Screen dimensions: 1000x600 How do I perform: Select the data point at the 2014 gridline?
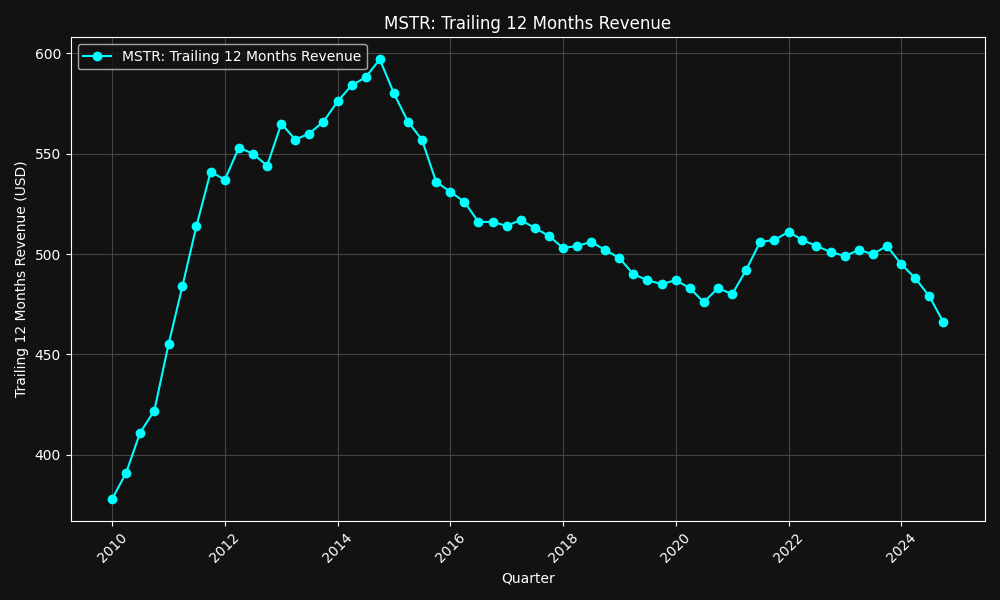tap(338, 101)
